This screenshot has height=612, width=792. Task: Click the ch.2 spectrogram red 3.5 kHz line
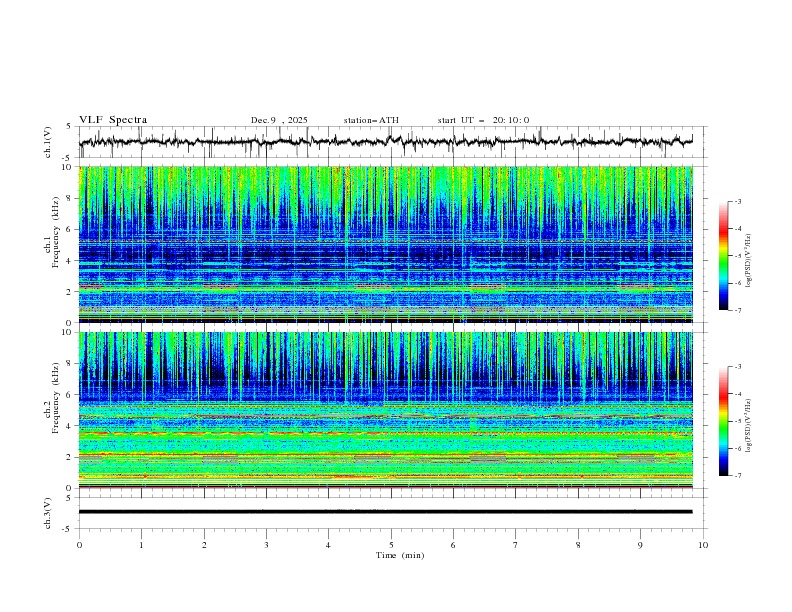[x=385, y=433]
